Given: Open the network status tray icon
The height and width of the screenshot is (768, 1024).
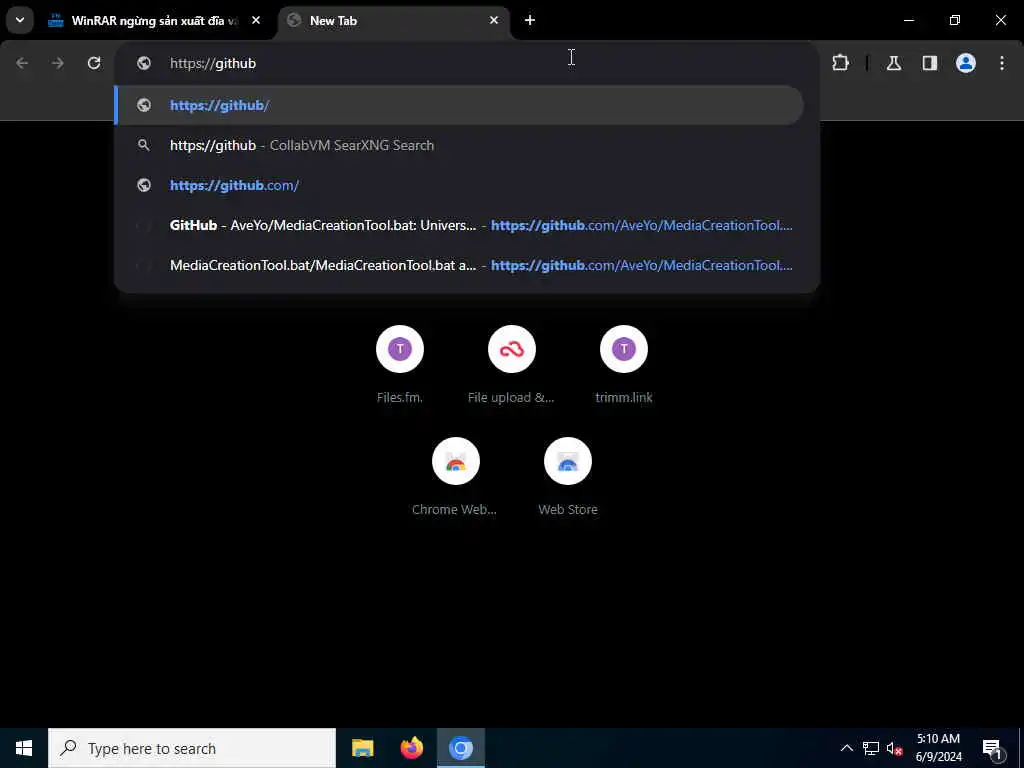Looking at the screenshot, I should click(x=871, y=748).
